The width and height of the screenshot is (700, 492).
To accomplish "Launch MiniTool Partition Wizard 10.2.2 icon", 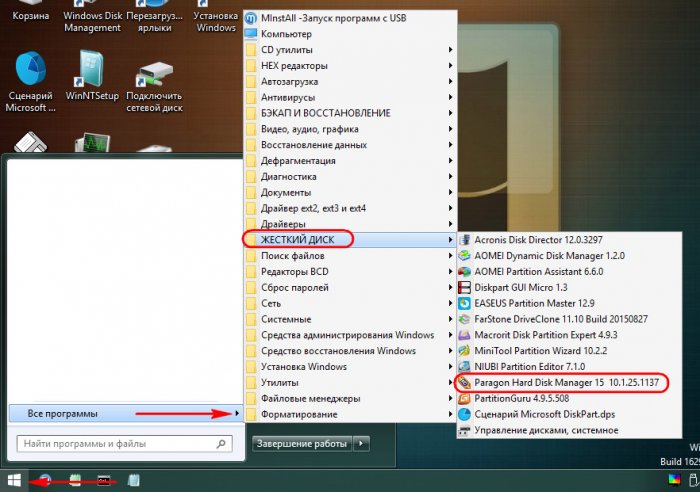I will [464, 351].
